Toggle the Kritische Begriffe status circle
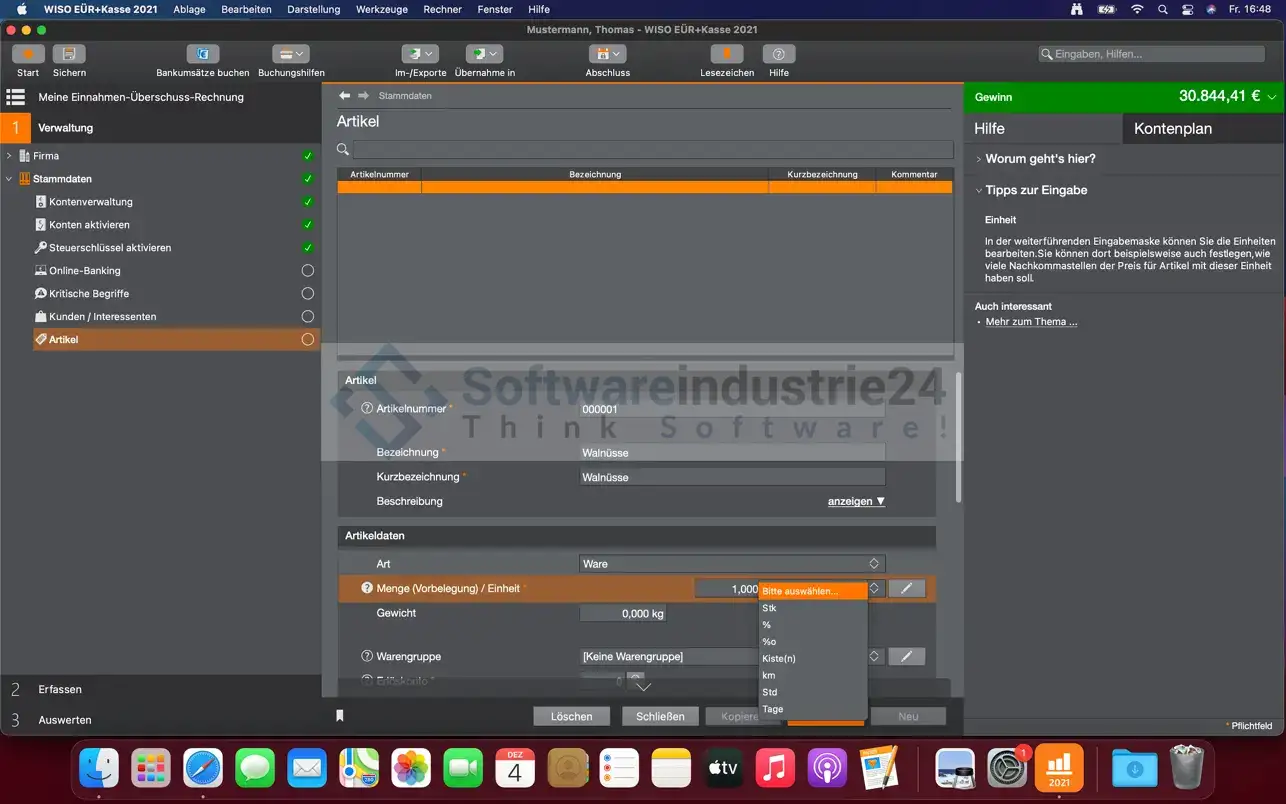1286x804 pixels. click(x=307, y=294)
